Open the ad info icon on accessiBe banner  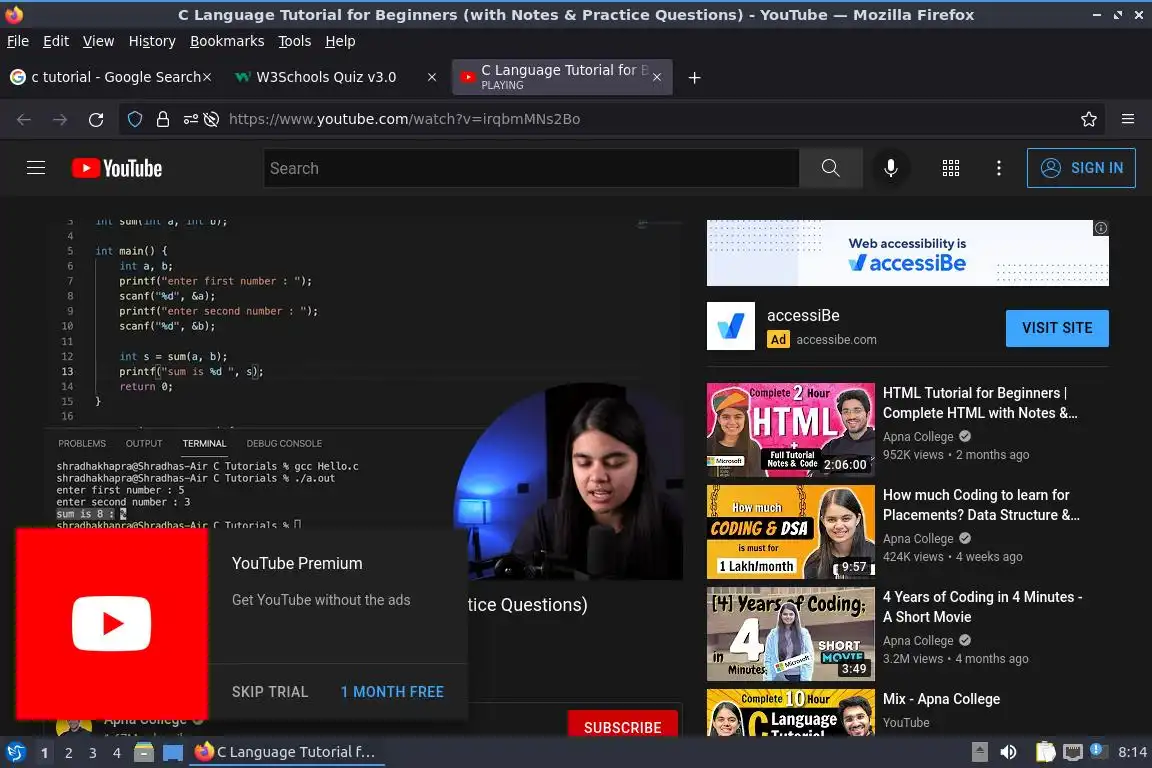point(1101,228)
